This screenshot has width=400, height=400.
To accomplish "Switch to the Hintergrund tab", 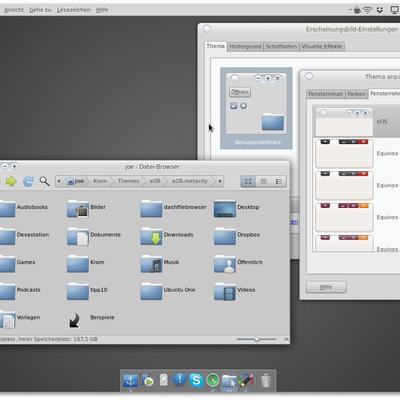I will pyautogui.click(x=245, y=47).
